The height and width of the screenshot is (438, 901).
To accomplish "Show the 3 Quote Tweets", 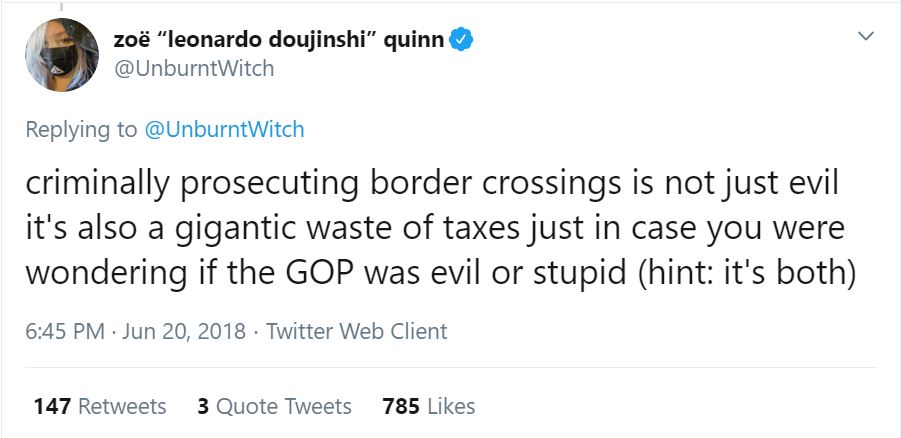I will (274, 406).
